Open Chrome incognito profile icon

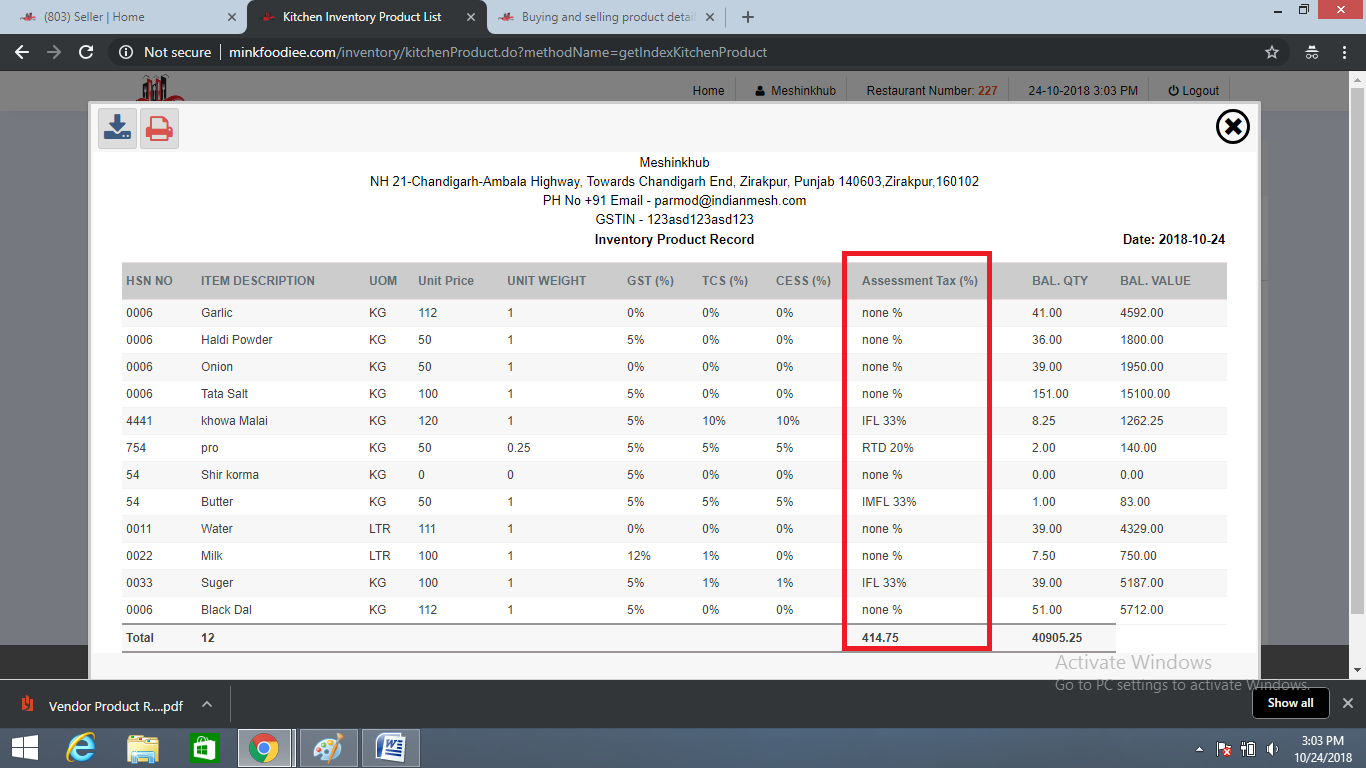click(x=1312, y=52)
